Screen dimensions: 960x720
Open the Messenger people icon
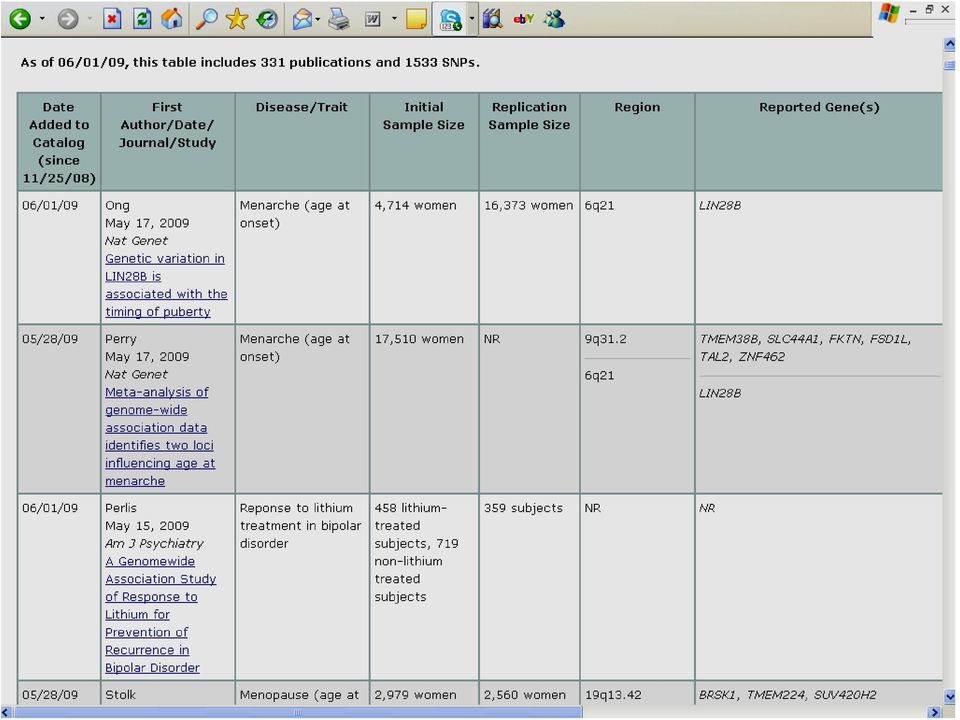[x=555, y=19]
